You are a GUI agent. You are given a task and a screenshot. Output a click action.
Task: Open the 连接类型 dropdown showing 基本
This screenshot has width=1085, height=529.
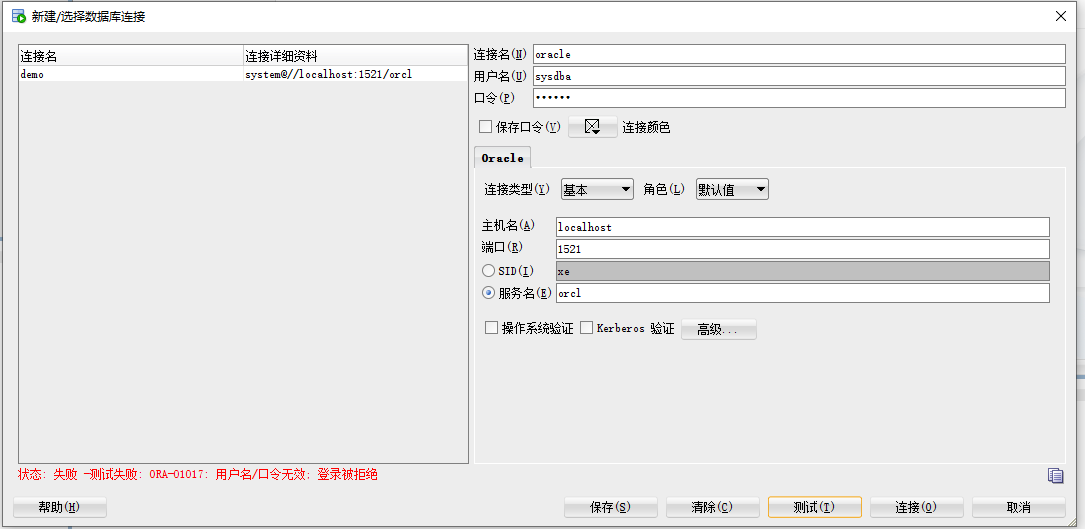pyautogui.click(x=597, y=189)
